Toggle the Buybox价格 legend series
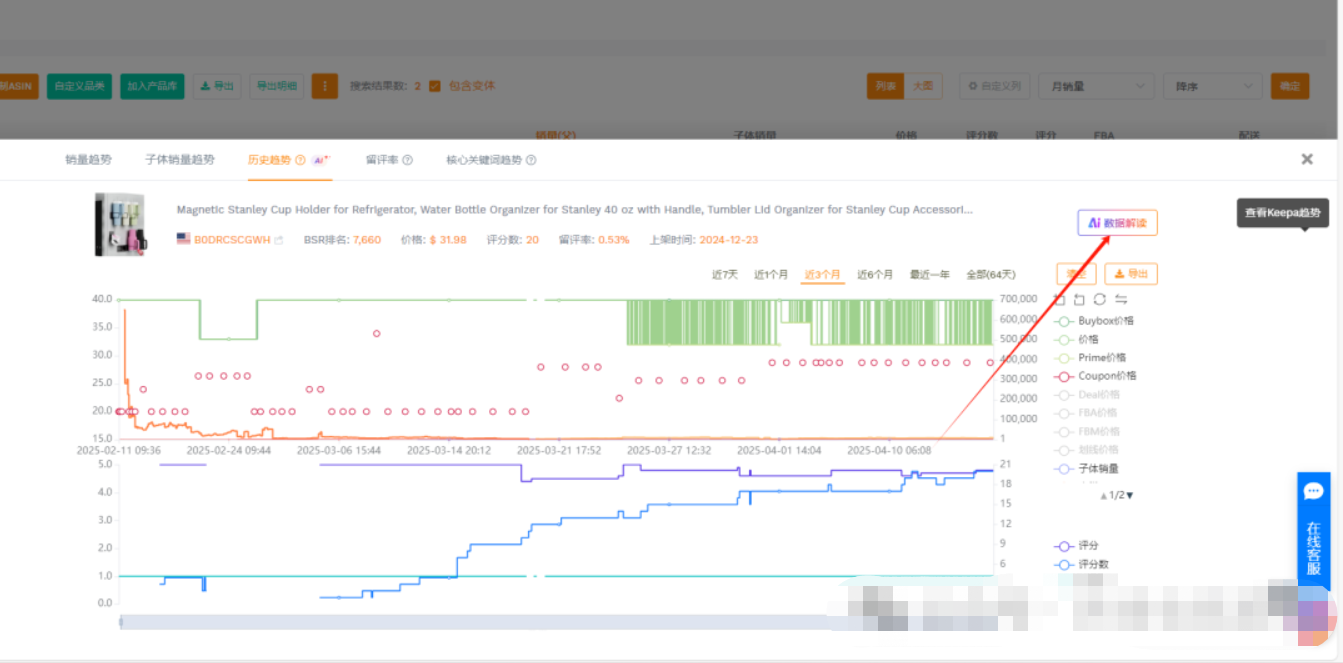 point(1094,321)
